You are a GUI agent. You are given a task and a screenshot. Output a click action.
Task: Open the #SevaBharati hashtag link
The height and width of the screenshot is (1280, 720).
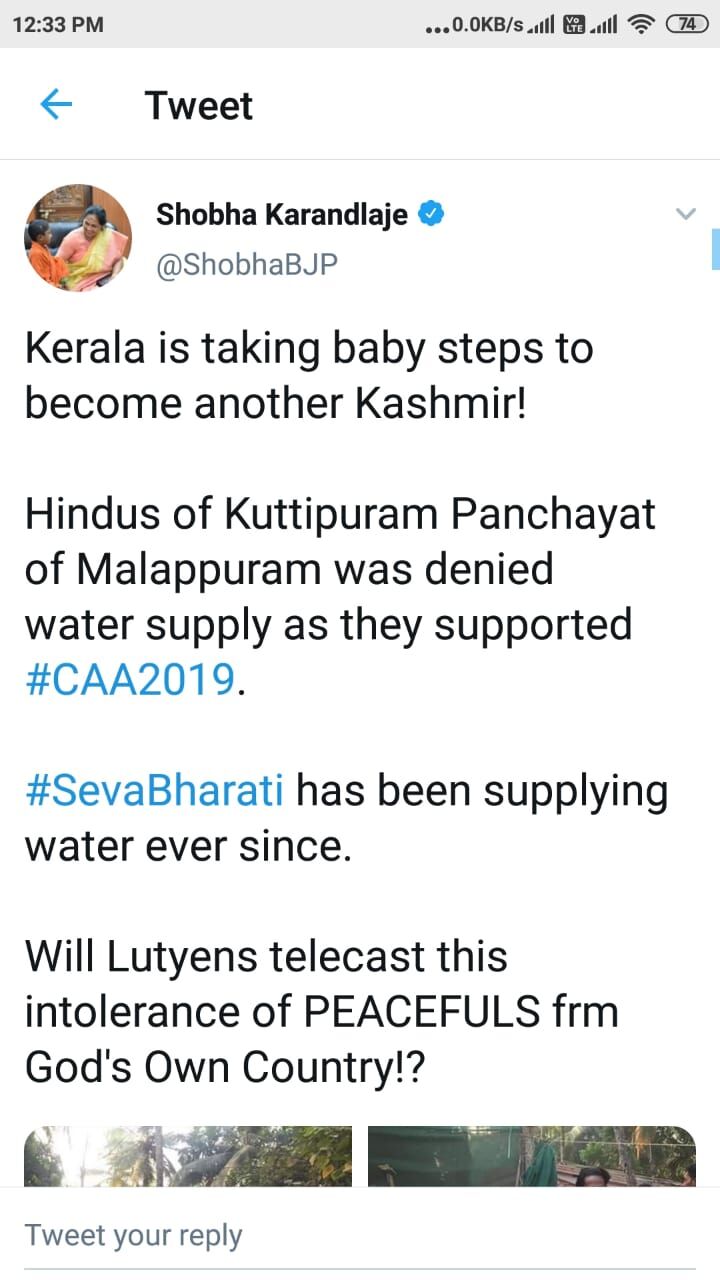[x=154, y=791]
